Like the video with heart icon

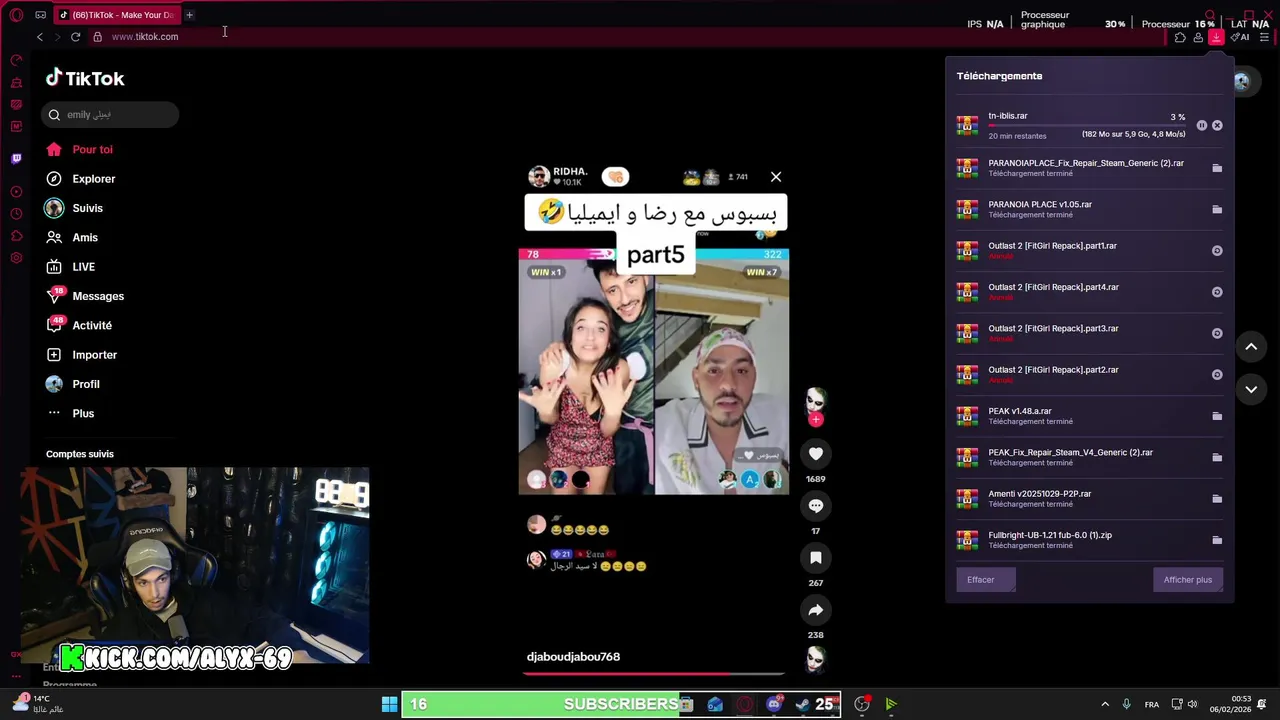[x=816, y=454]
